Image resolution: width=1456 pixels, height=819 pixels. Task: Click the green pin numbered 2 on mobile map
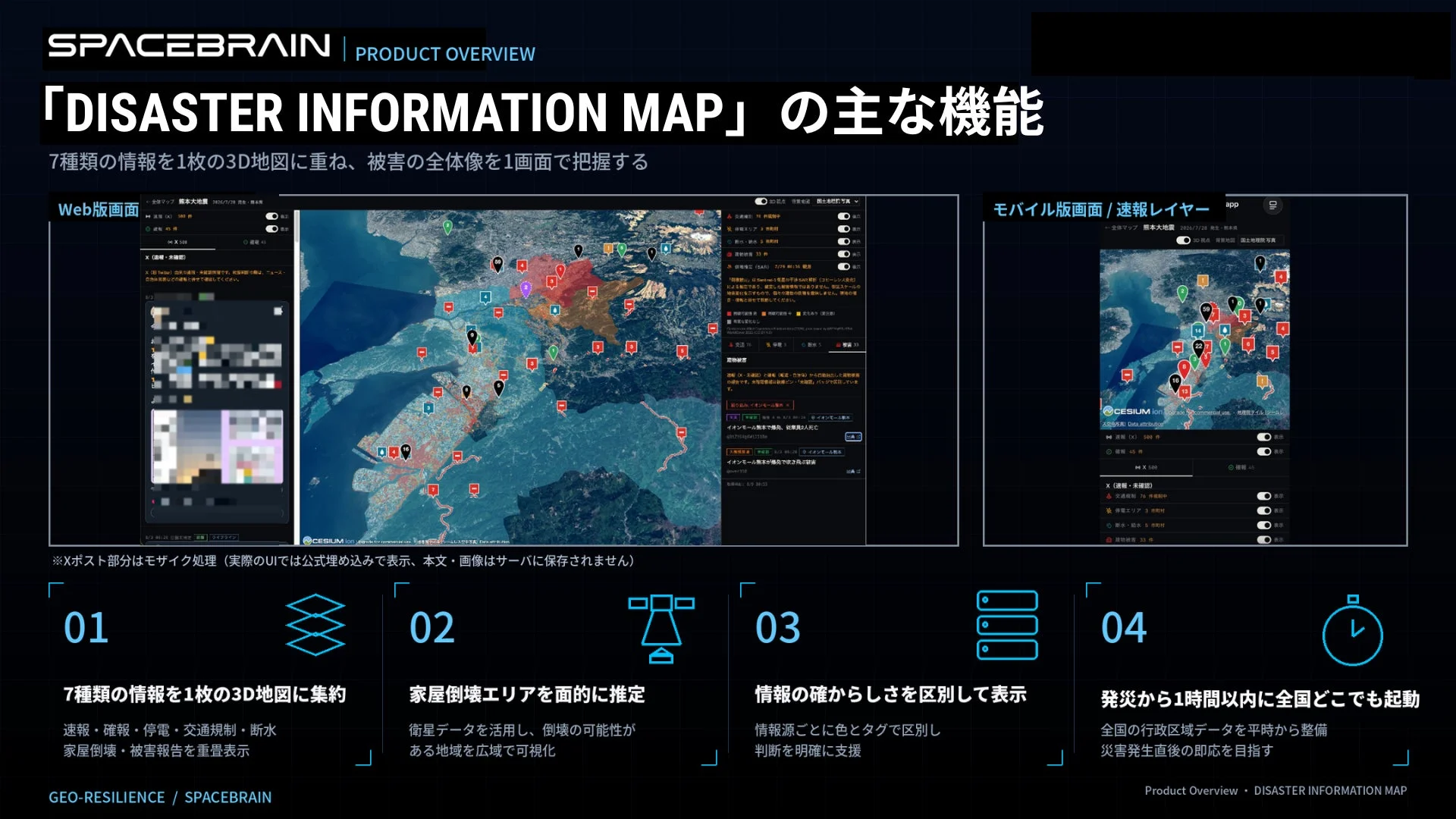click(x=1182, y=293)
